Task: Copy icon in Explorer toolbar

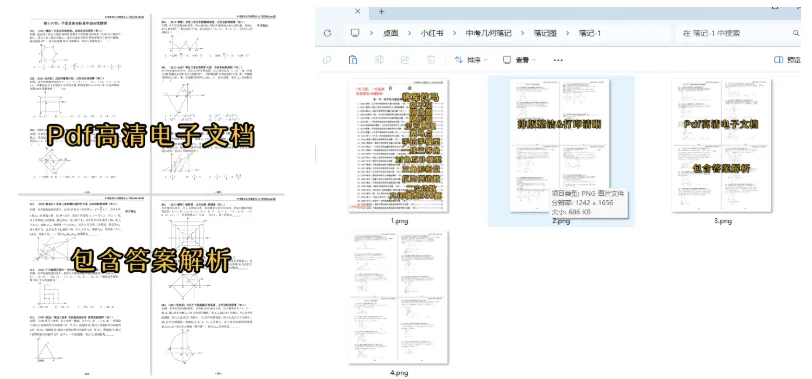Action: point(327,60)
